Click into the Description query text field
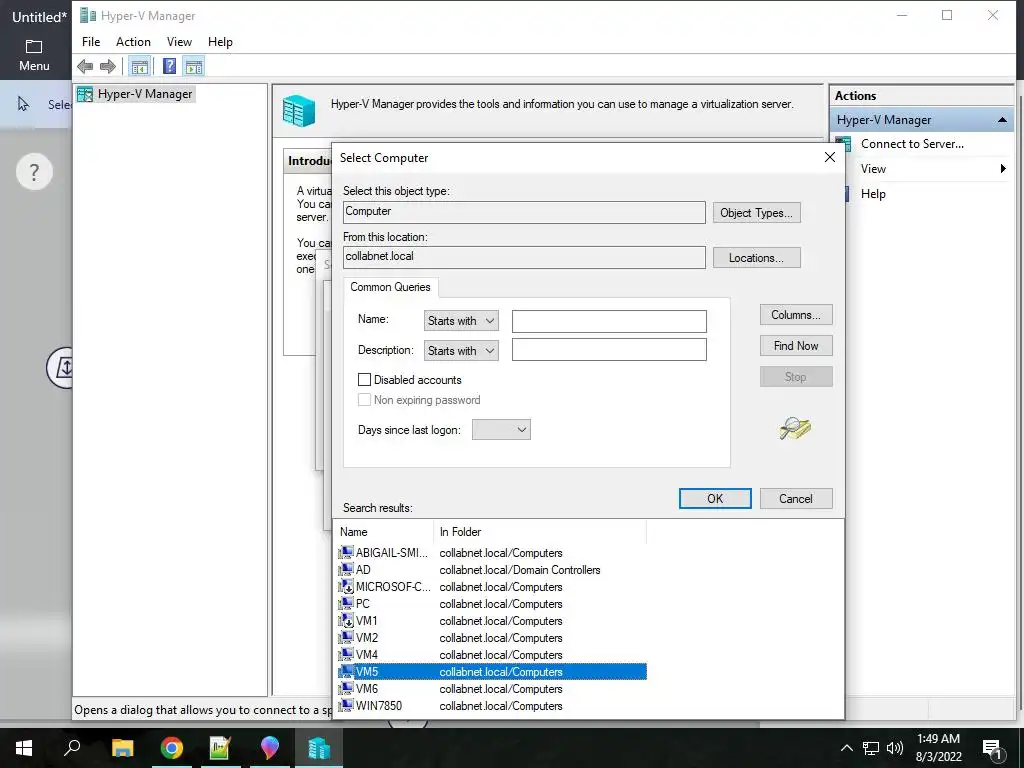The image size is (1024, 768). point(609,349)
